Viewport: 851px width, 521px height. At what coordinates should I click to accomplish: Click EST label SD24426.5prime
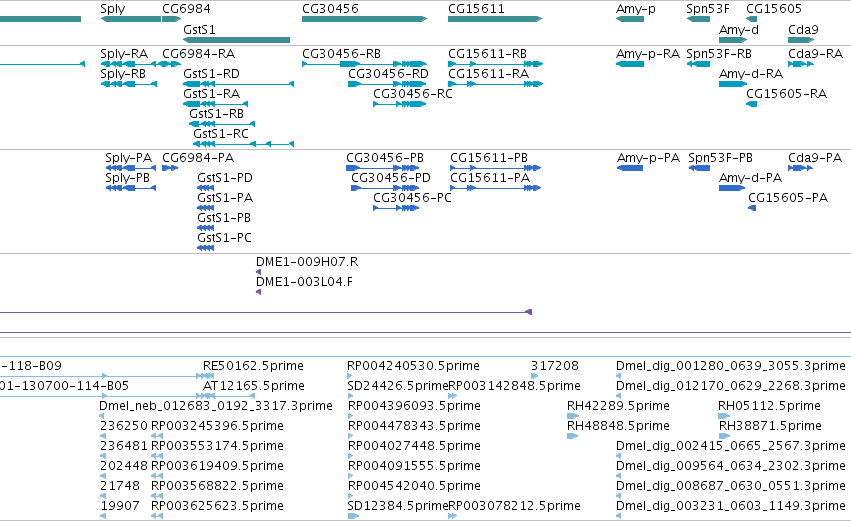(x=397, y=386)
